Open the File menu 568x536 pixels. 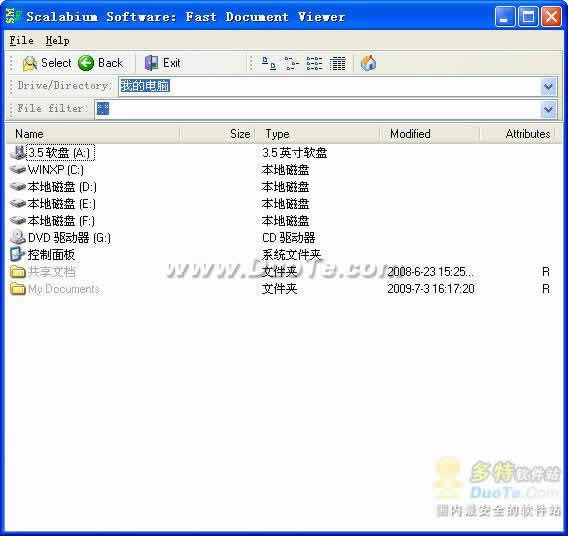[x=21, y=40]
